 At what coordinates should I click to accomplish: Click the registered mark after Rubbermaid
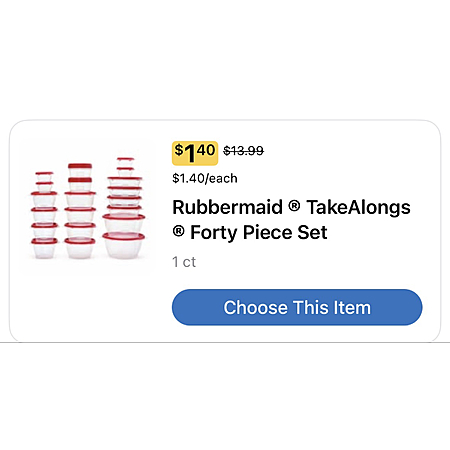pyautogui.click(x=294, y=206)
